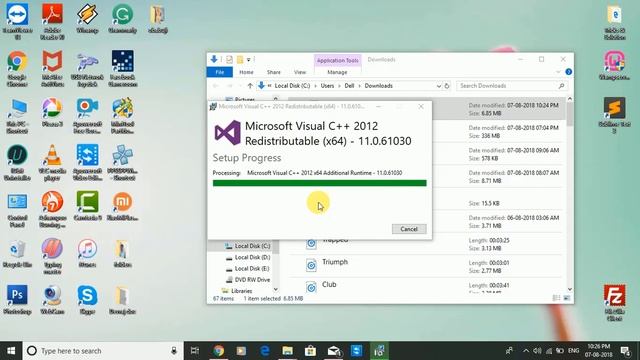
Task: Open Microsoft Store from the taskbar
Action: click(310, 351)
